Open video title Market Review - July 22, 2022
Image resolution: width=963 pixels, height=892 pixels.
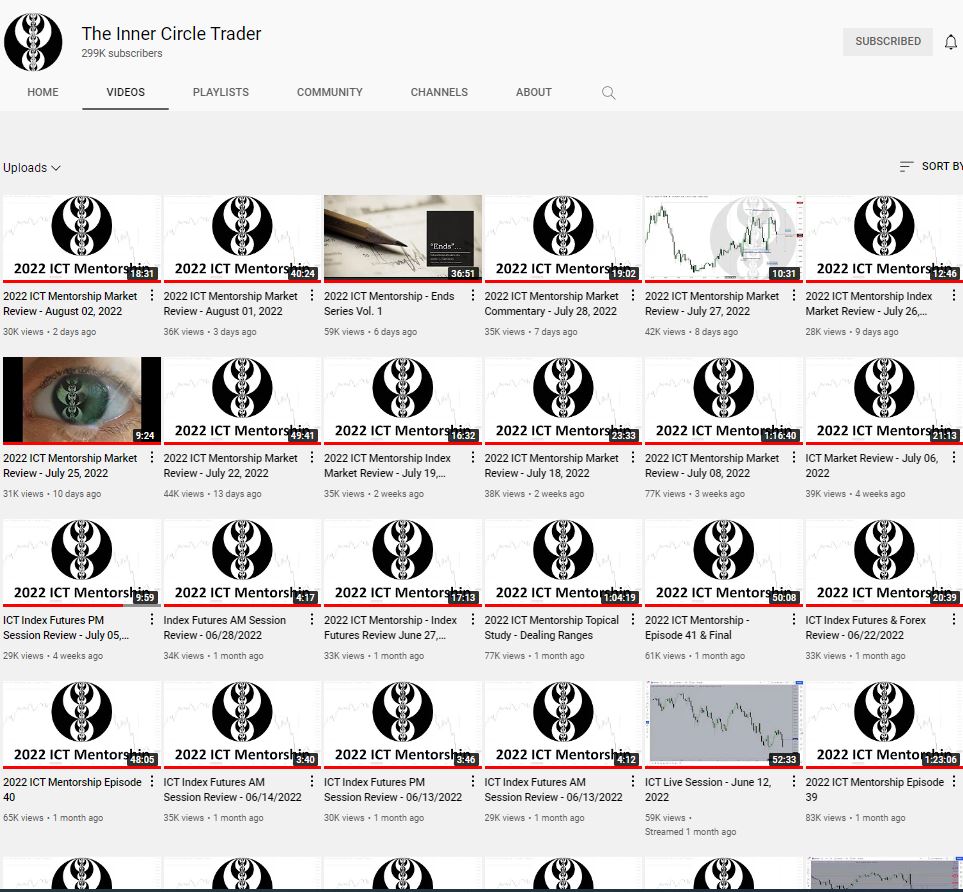230,466
